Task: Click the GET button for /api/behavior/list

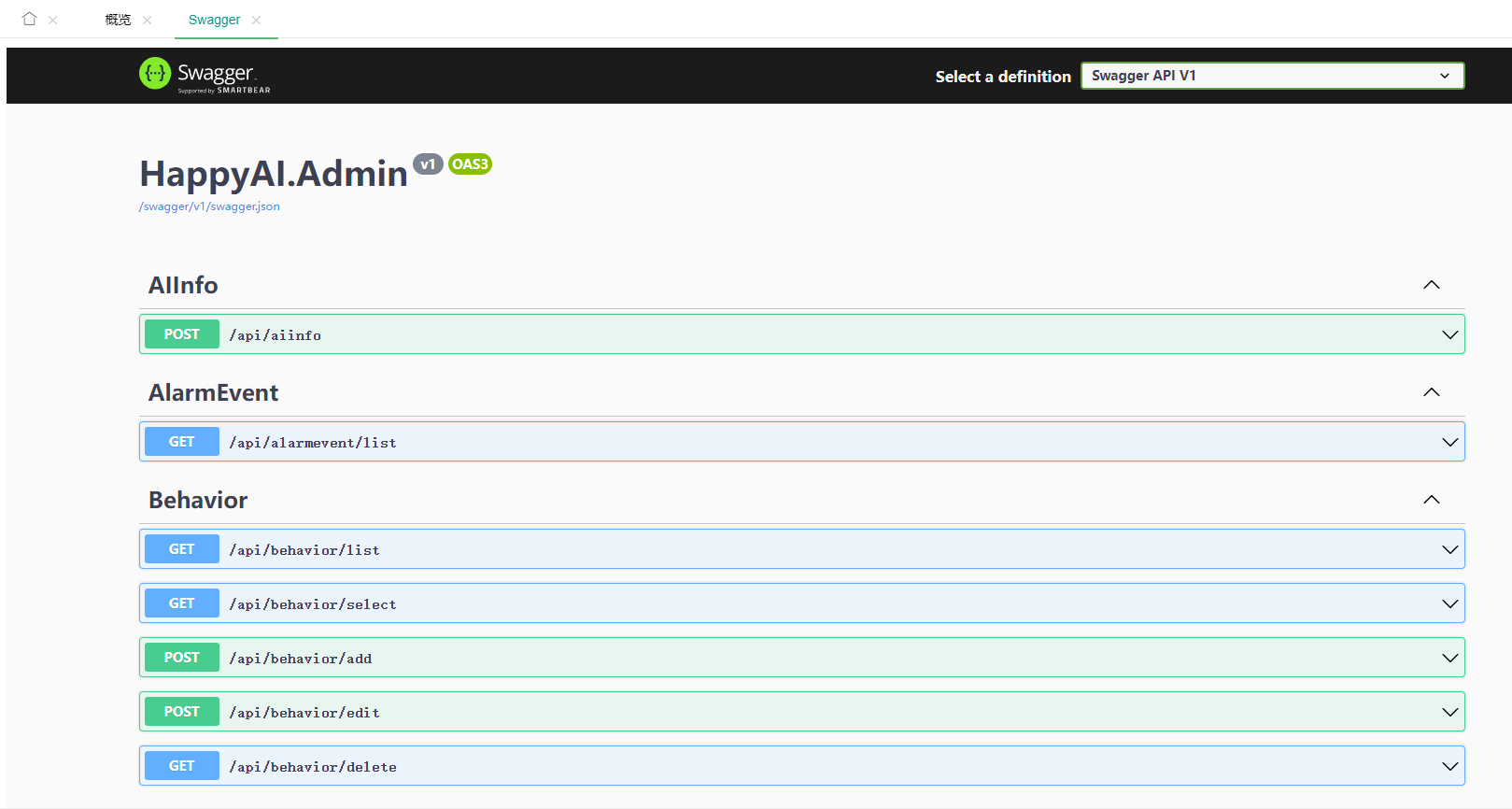Action: coord(182,549)
